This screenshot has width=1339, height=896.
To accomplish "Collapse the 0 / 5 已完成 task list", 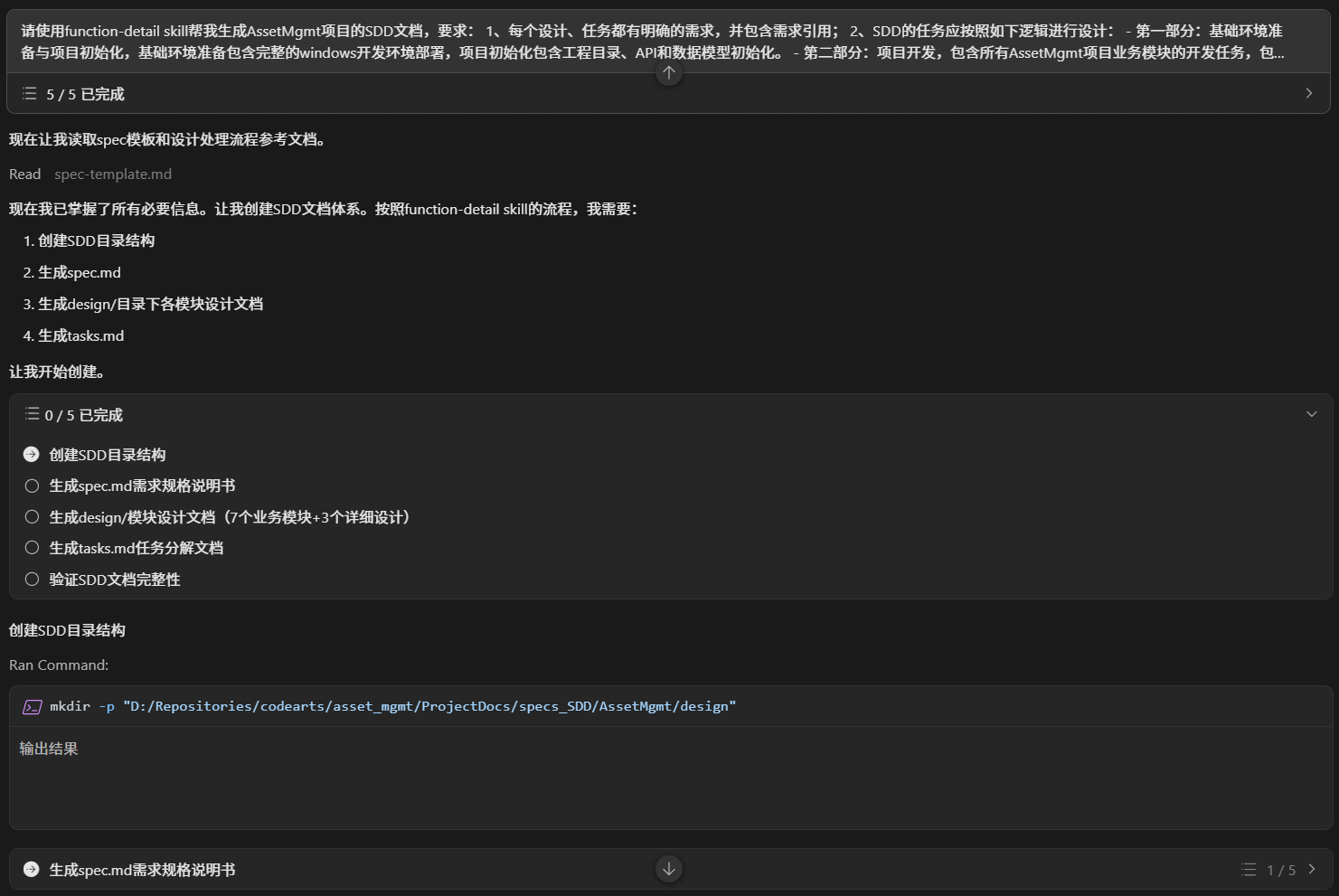I will point(1311,414).
